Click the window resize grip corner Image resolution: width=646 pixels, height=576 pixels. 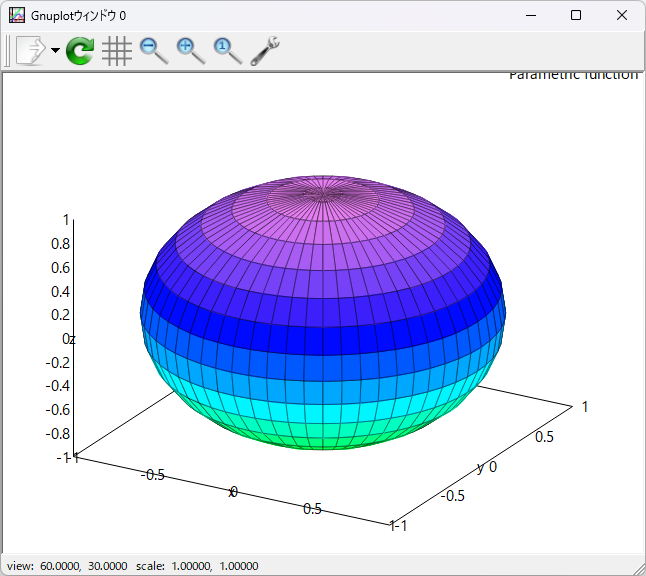(639, 569)
